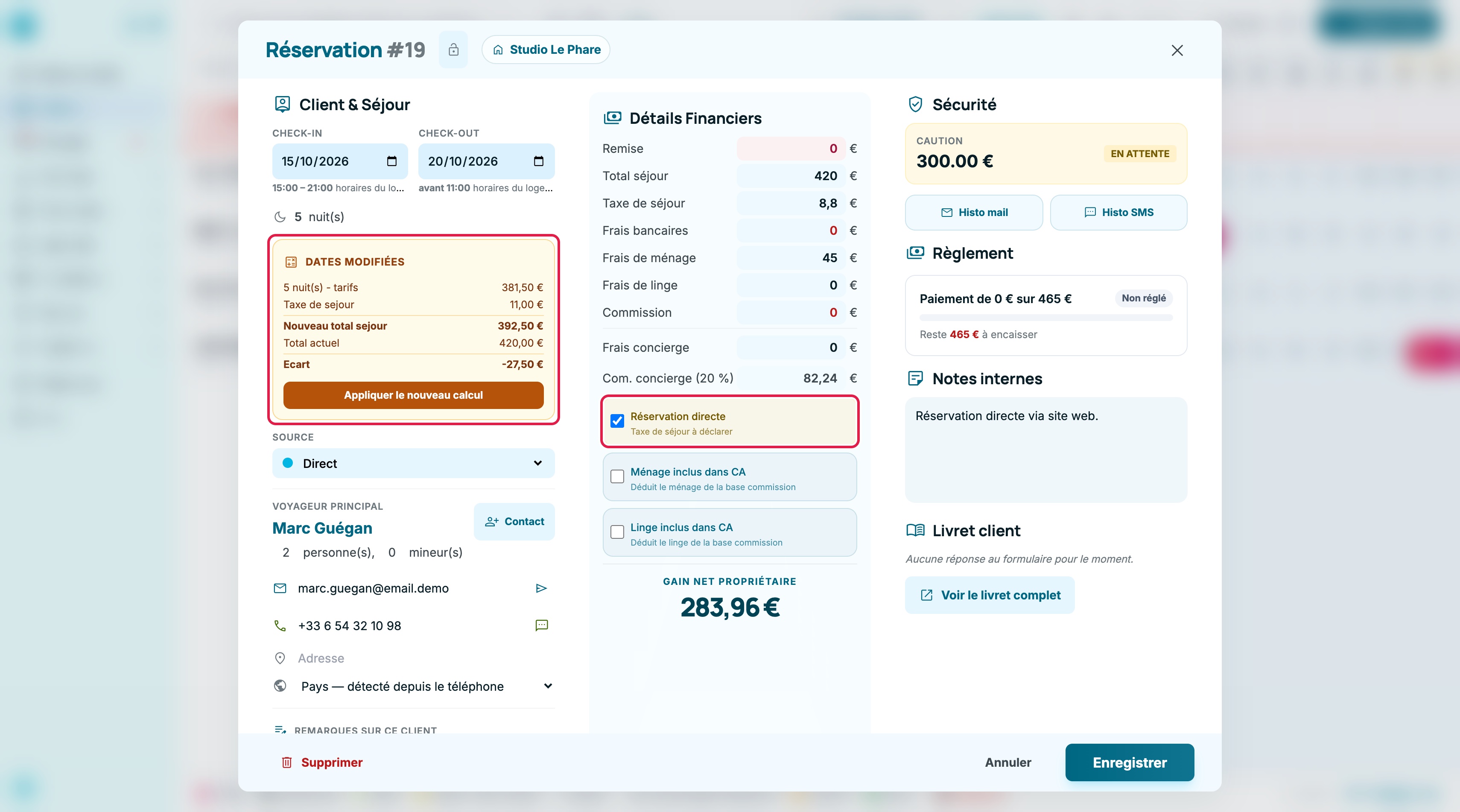Click the Règlement banknote icon
Viewport: 1460px width, 812px height.
(x=915, y=253)
